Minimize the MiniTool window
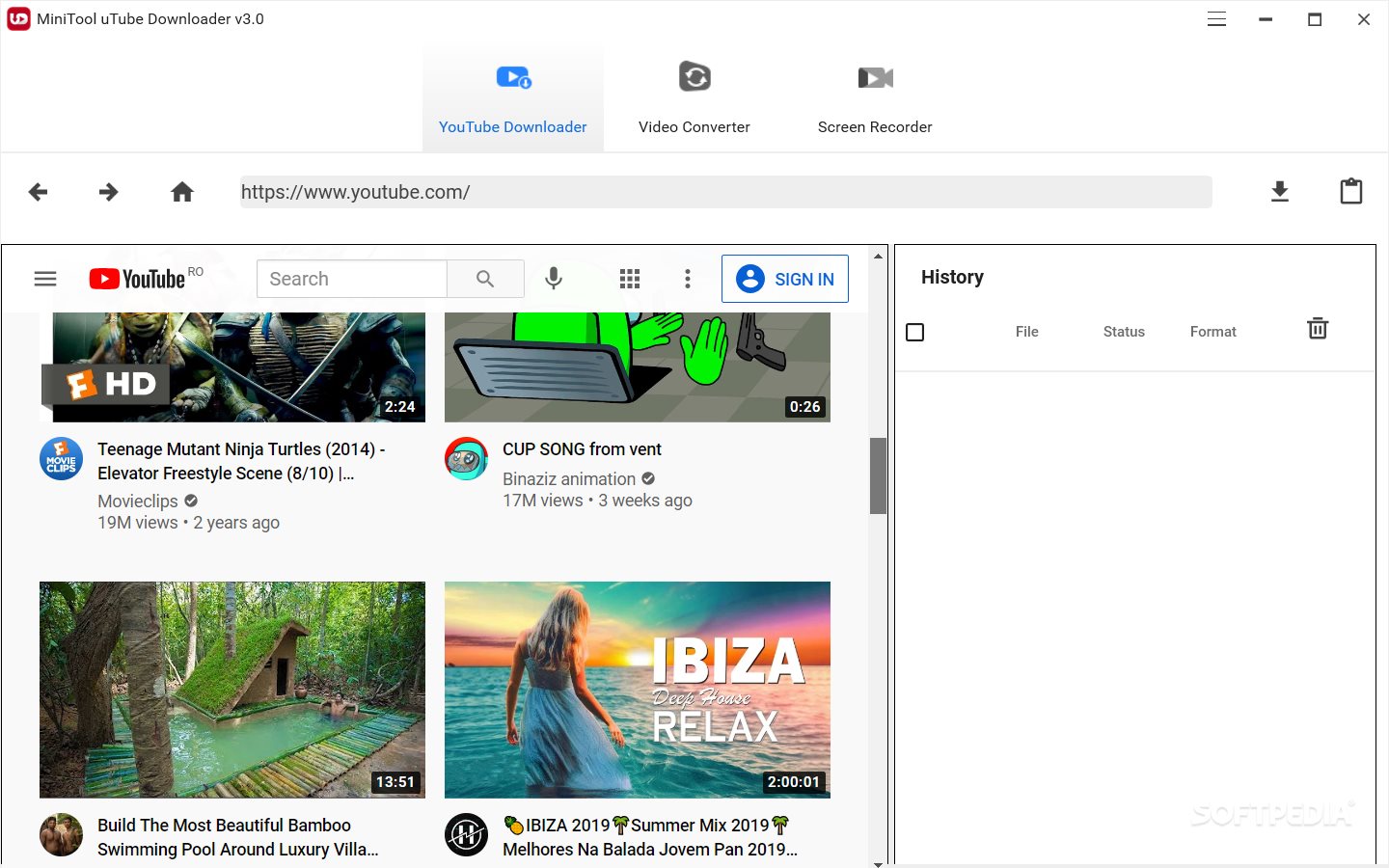This screenshot has height=868, width=1389. click(x=1266, y=19)
